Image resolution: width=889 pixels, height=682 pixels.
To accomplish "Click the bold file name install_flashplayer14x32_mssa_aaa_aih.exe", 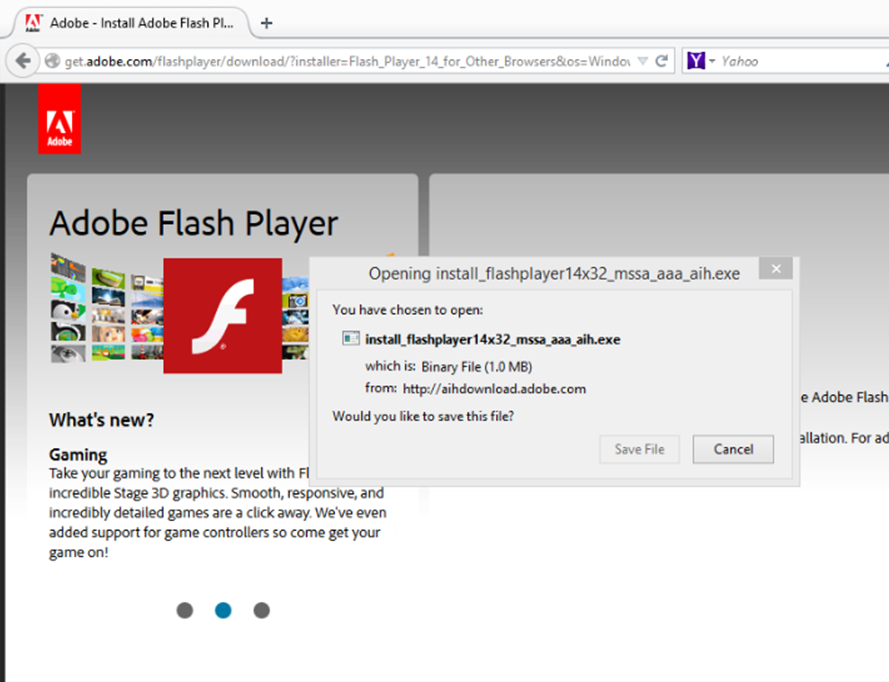I will [493, 340].
